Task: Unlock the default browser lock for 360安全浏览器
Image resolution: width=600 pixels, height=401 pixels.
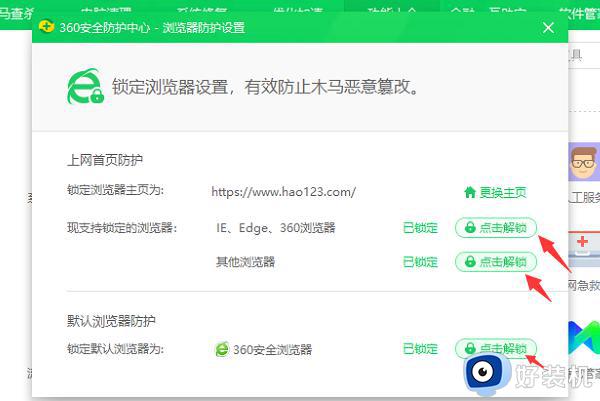Action: [x=496, y=349]
